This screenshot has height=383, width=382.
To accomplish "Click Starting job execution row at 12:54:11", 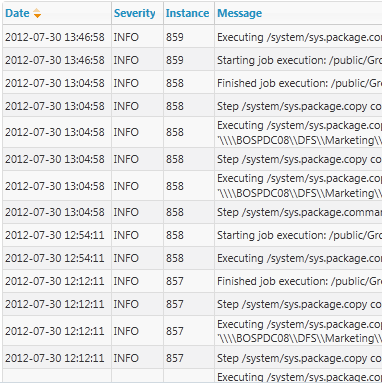I will [x=192, y=235].
